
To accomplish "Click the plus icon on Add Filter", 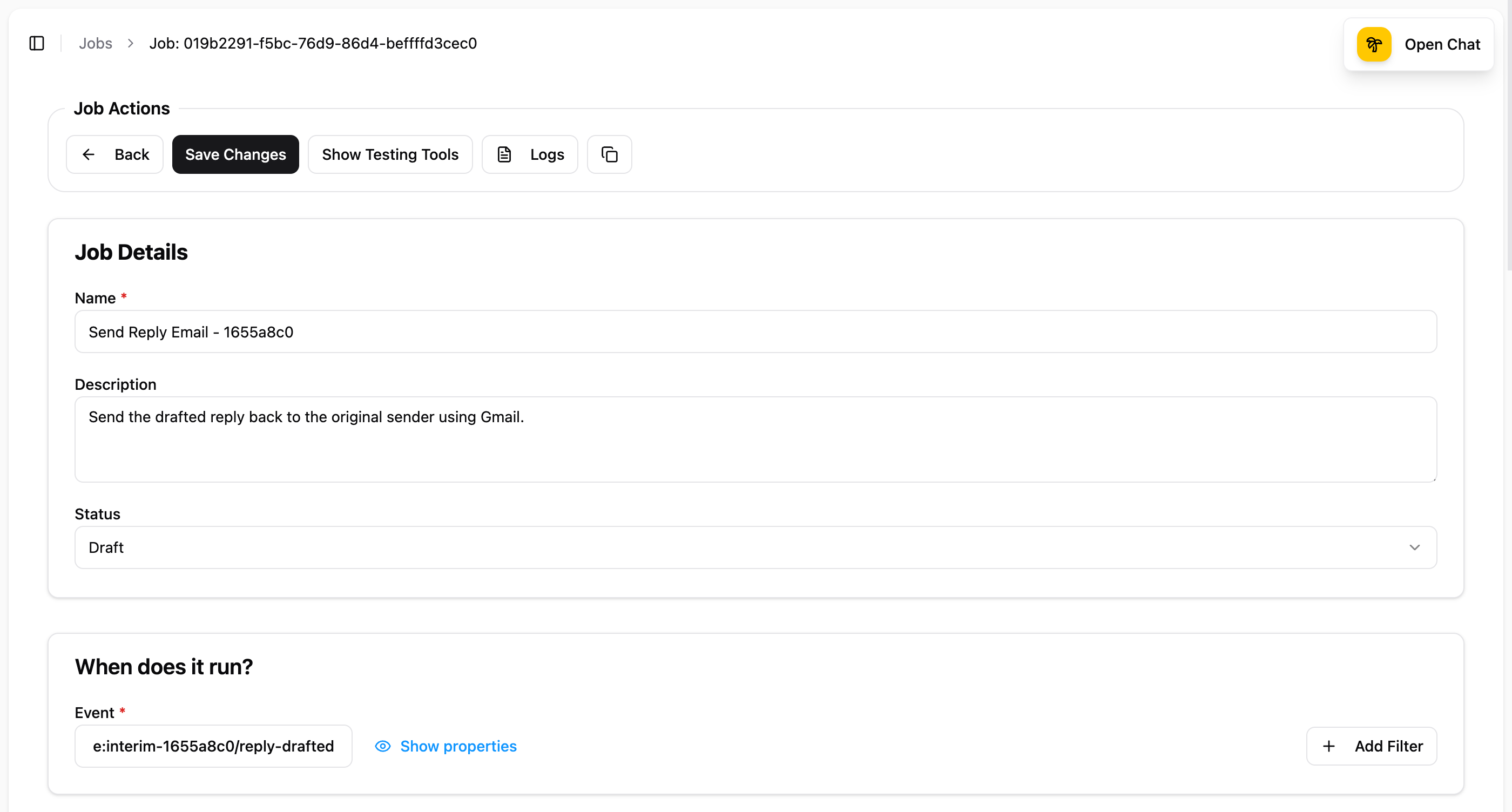I will [x=1329, y=746].
